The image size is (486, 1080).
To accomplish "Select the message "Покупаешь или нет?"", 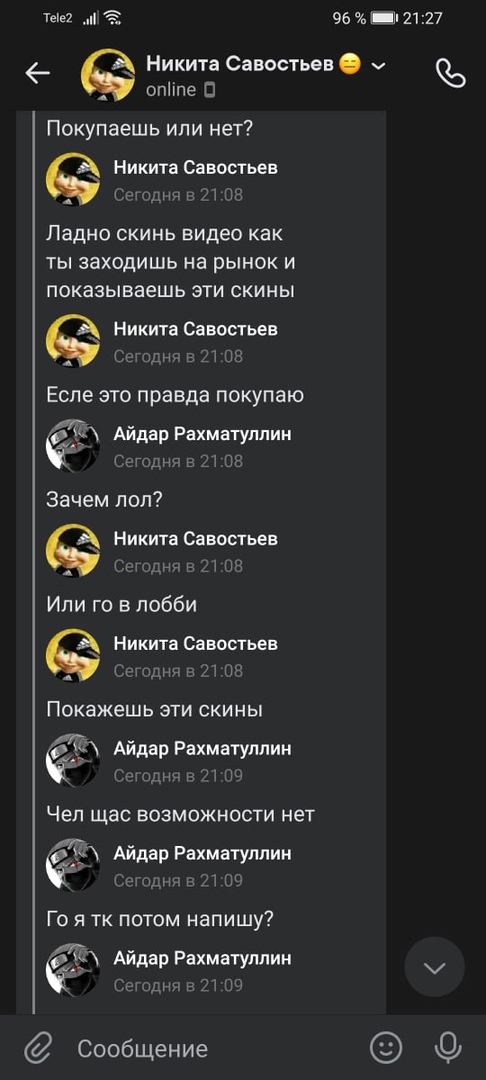I will pyautogui.click(x=150, y=128).
